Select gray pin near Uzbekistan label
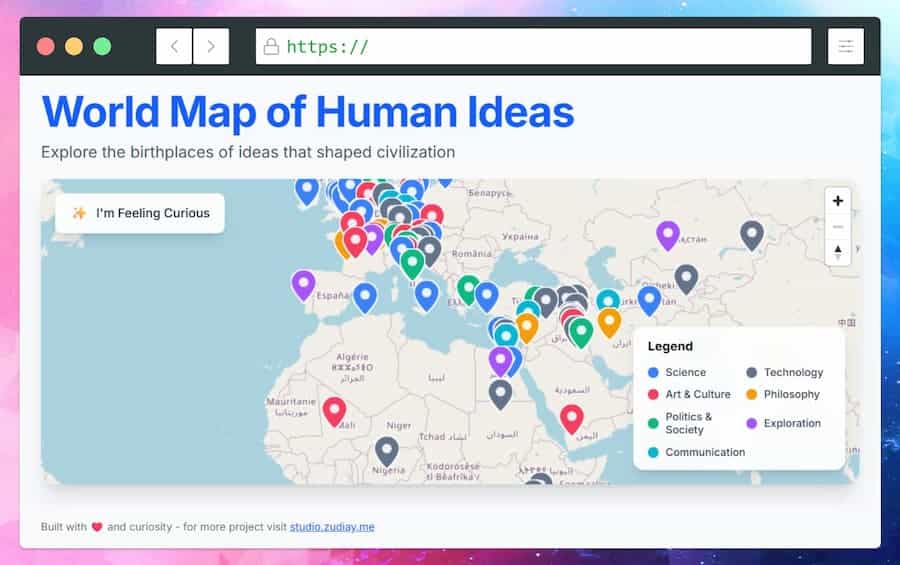The image size is (900, 565). (x=686, y=278)
